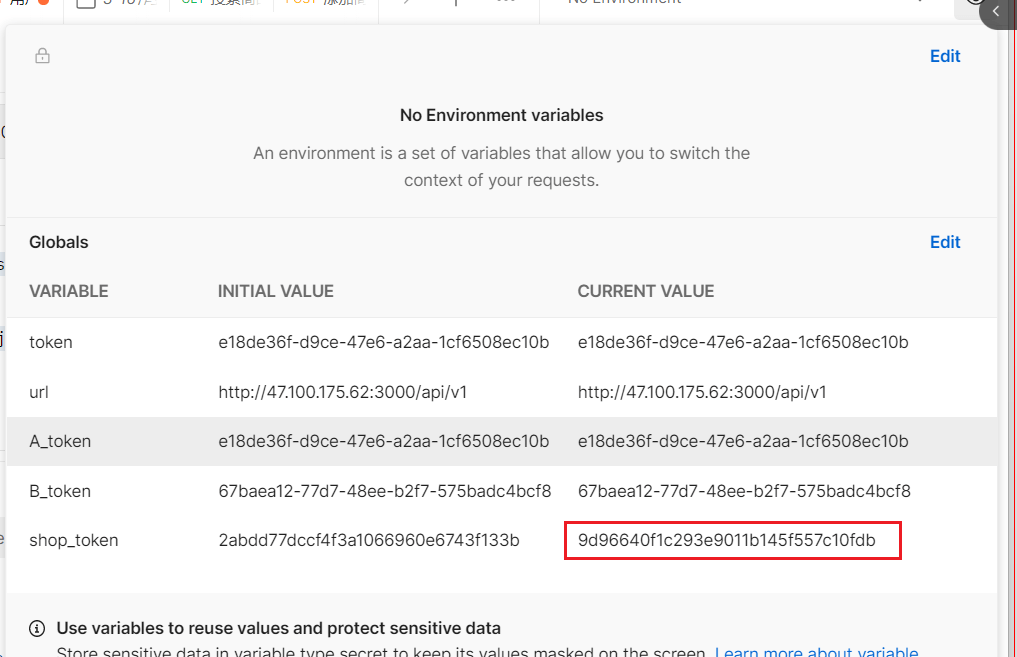Screen dimensions: 1017x657
Task: Select the B_token current value
Action: pos(744,491)
